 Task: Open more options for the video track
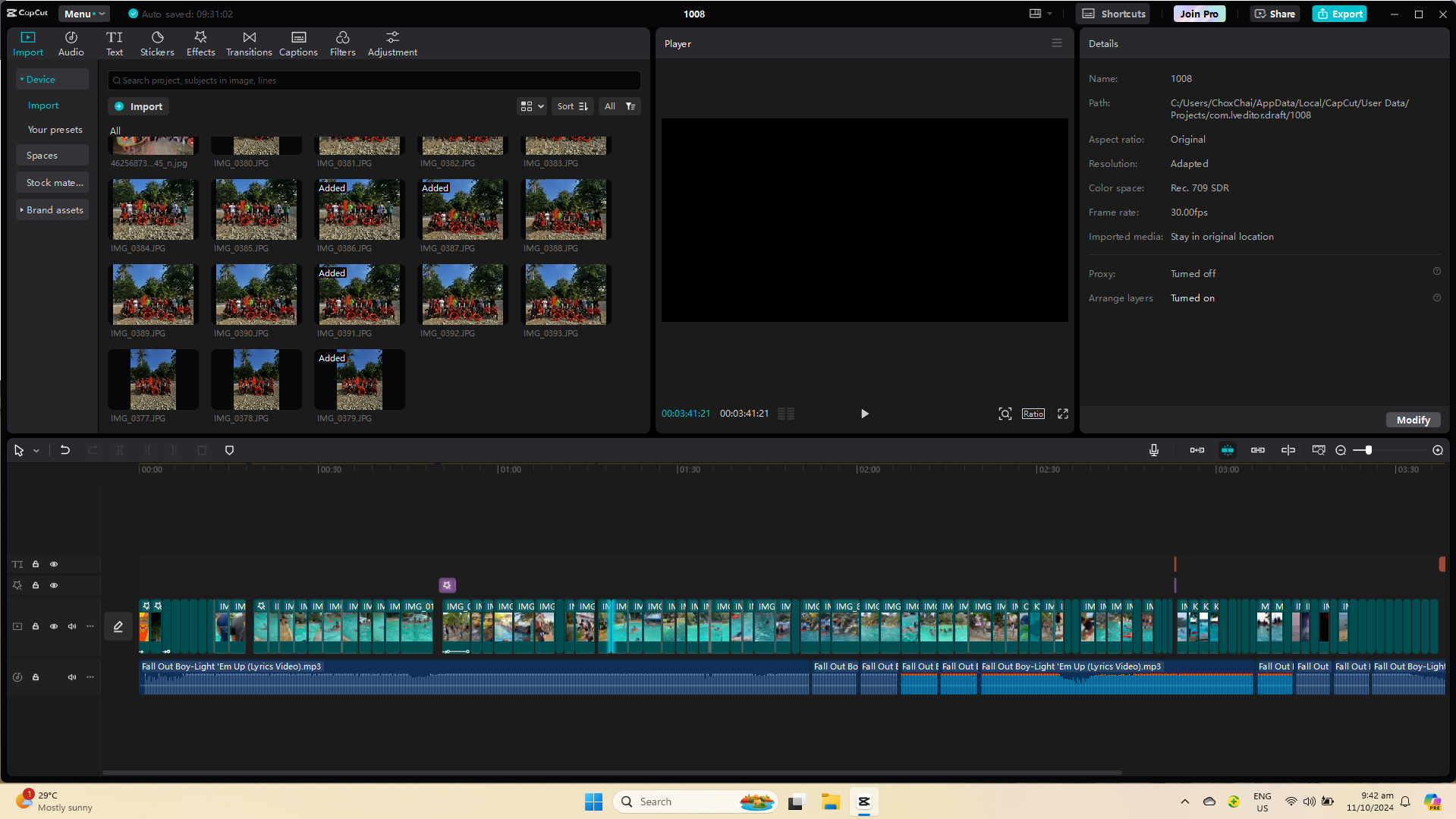pos(90,626)
